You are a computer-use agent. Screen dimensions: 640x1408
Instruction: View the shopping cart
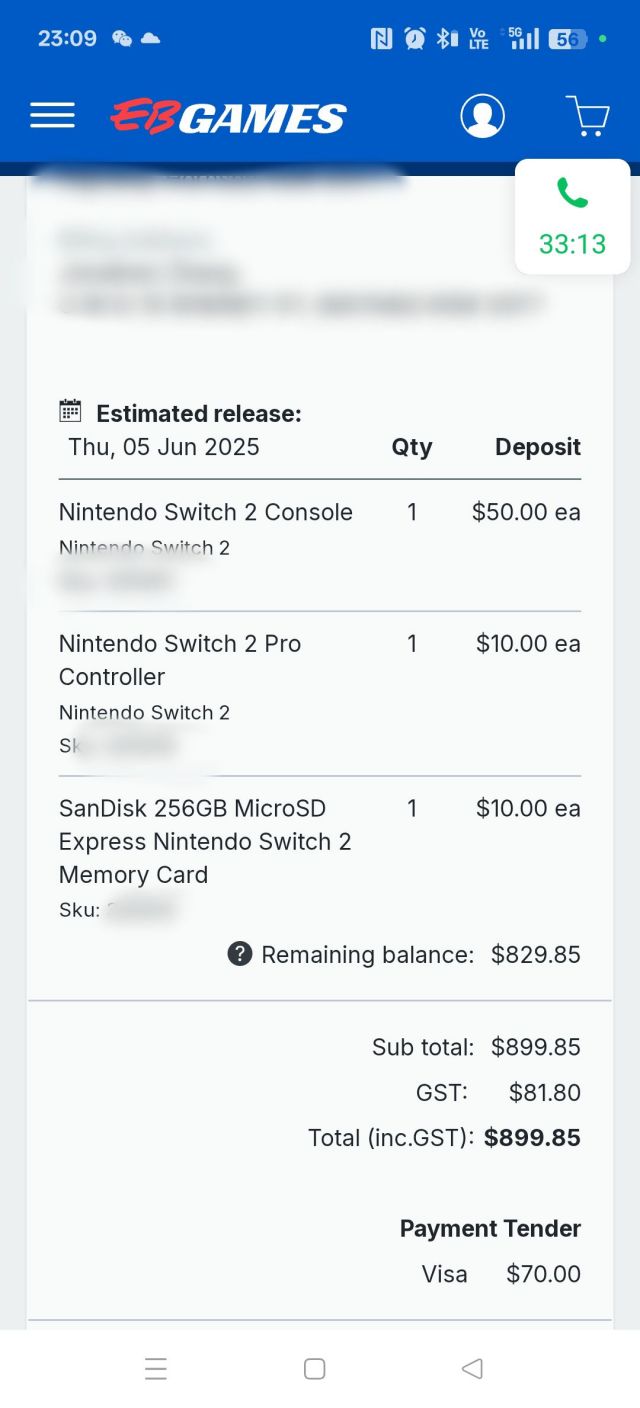[587, 116]
